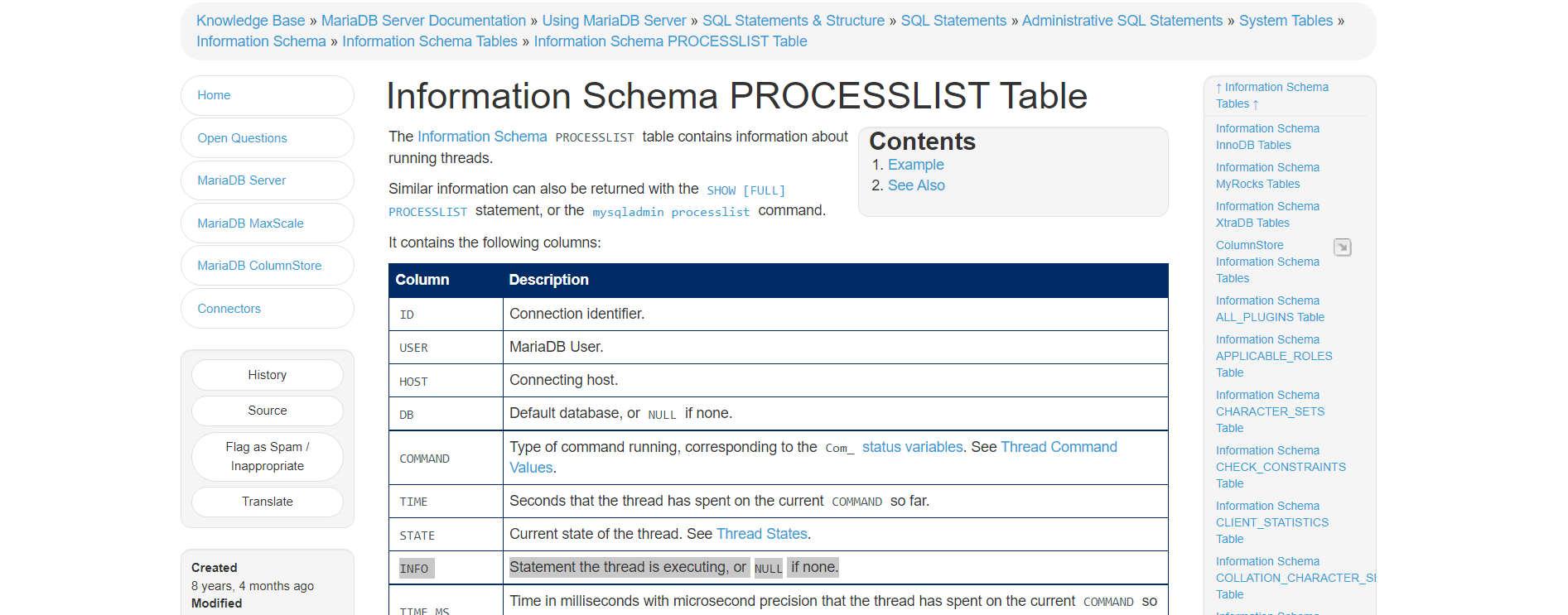Navigate up to Information Schema Tables
Screen dimensions: 1568x615
tap(1272, 95)
